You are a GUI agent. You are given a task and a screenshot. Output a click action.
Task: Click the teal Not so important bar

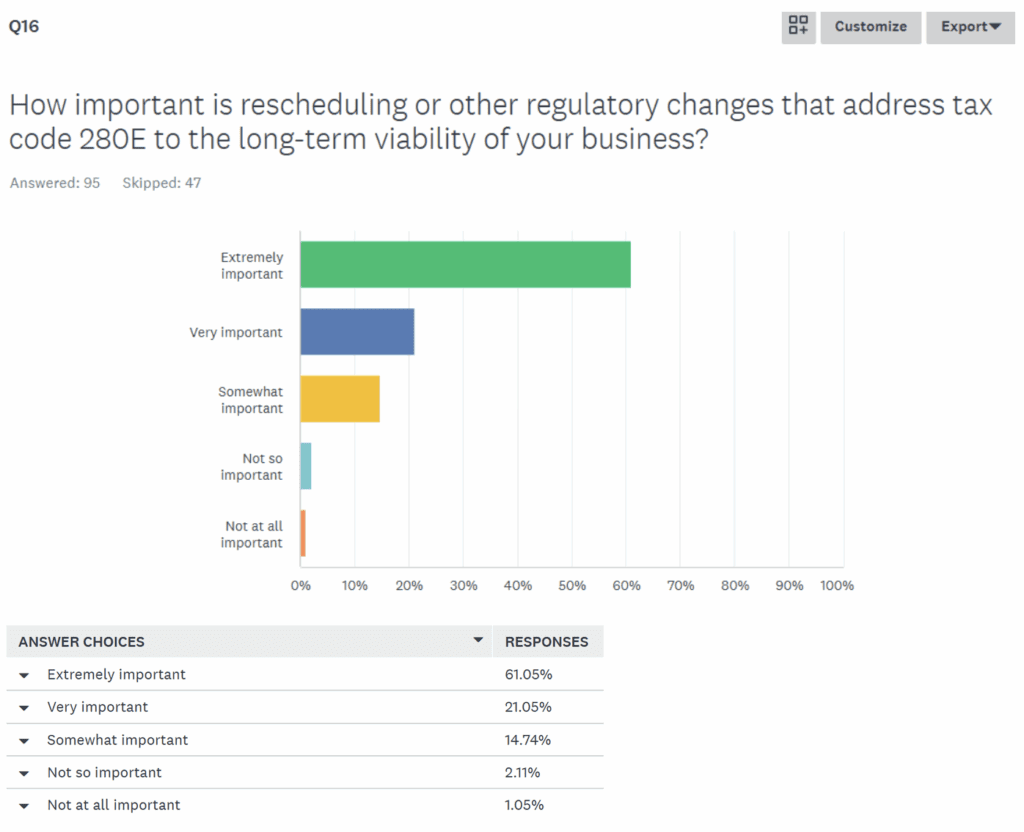pyautogui.click(x=306, y=466)
